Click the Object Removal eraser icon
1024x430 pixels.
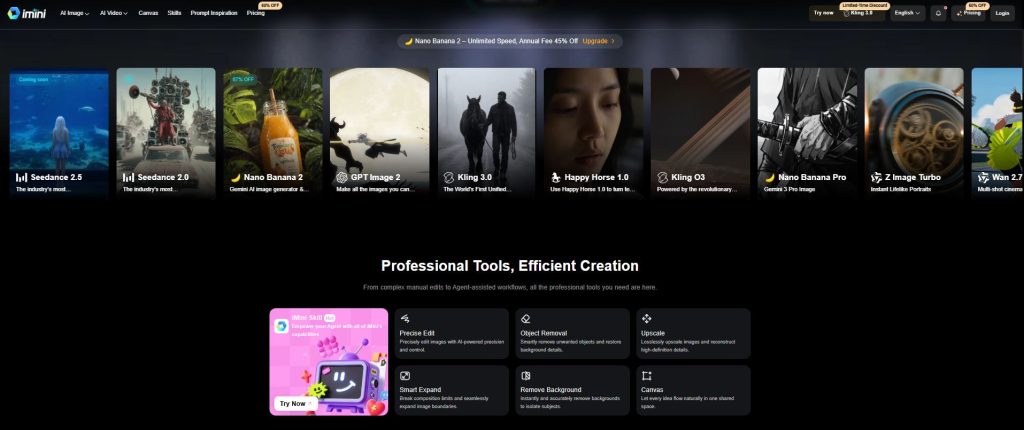point(526,319)
